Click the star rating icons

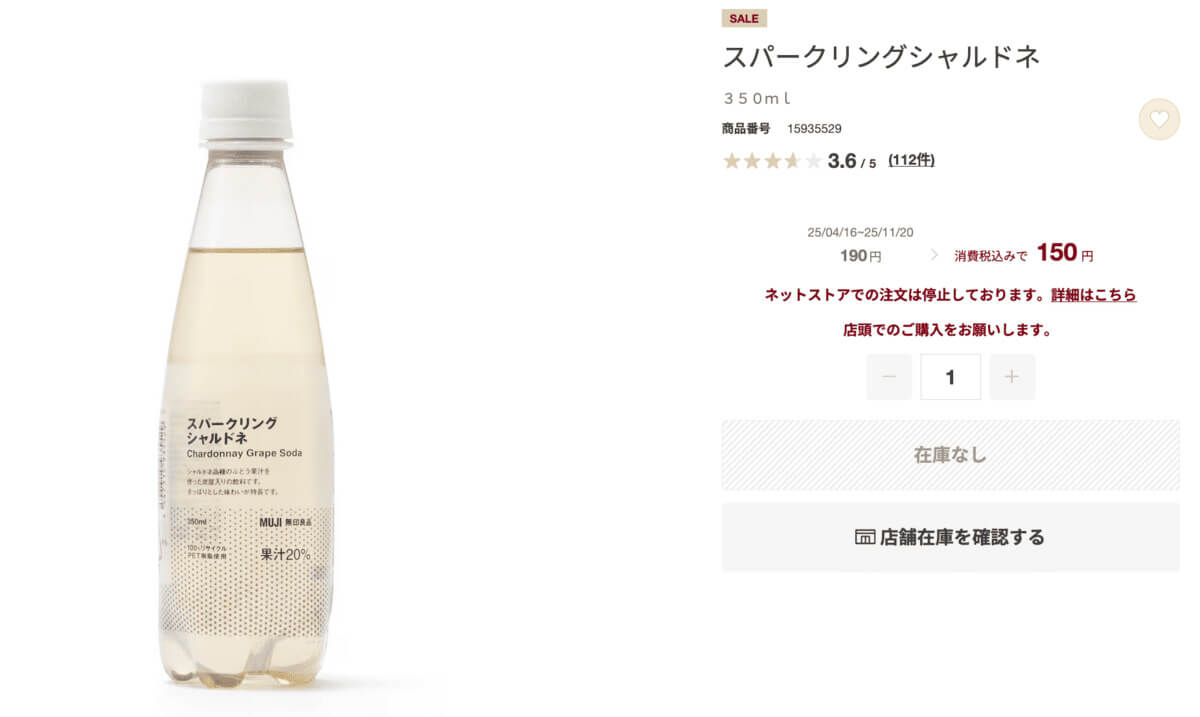(772, 161)
